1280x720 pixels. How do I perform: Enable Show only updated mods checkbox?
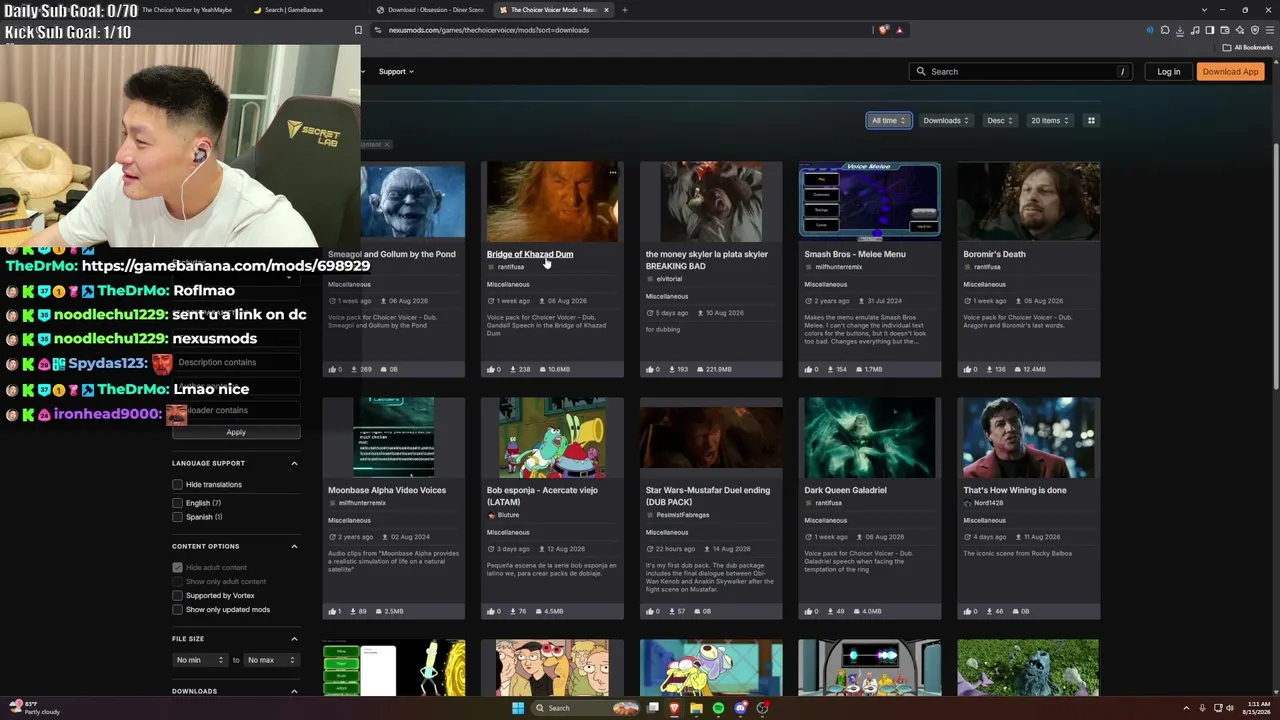point(177,609)
